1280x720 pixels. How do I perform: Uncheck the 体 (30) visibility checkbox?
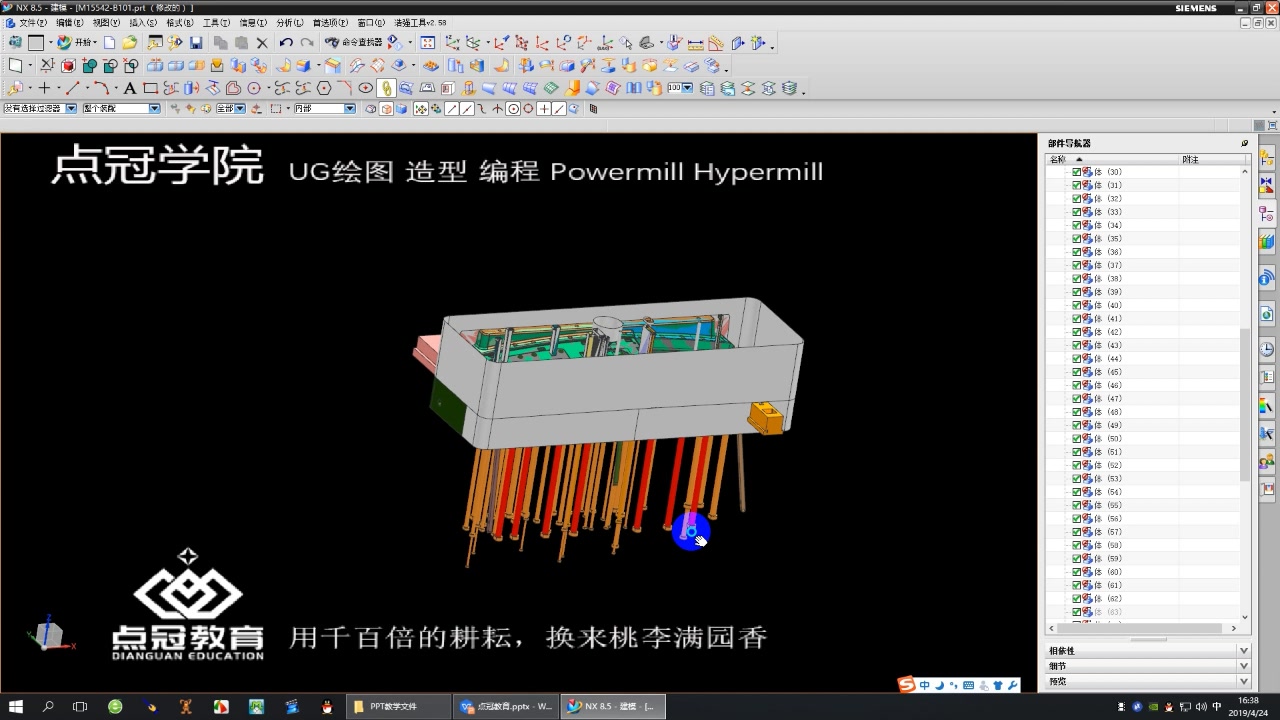tap(1076, 171)
